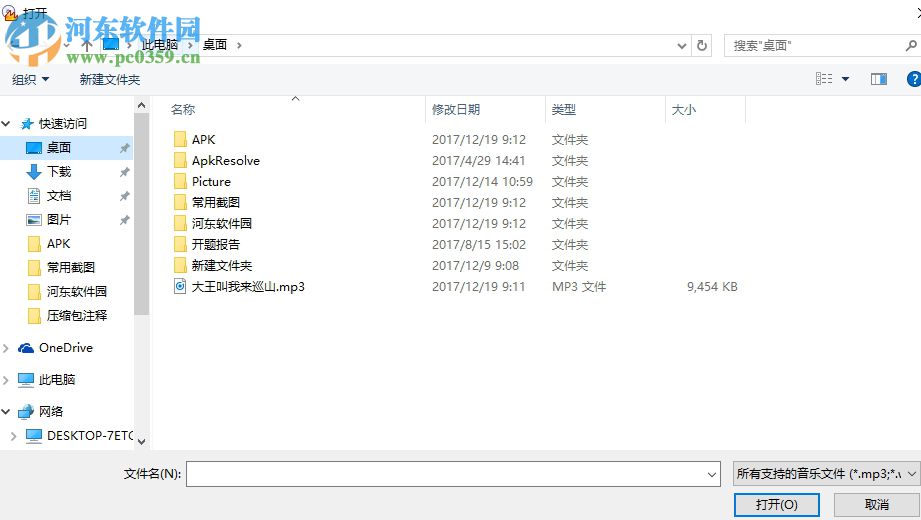
Task: Click the OneDrive cloud icon
Action: (x=26, y=348)
